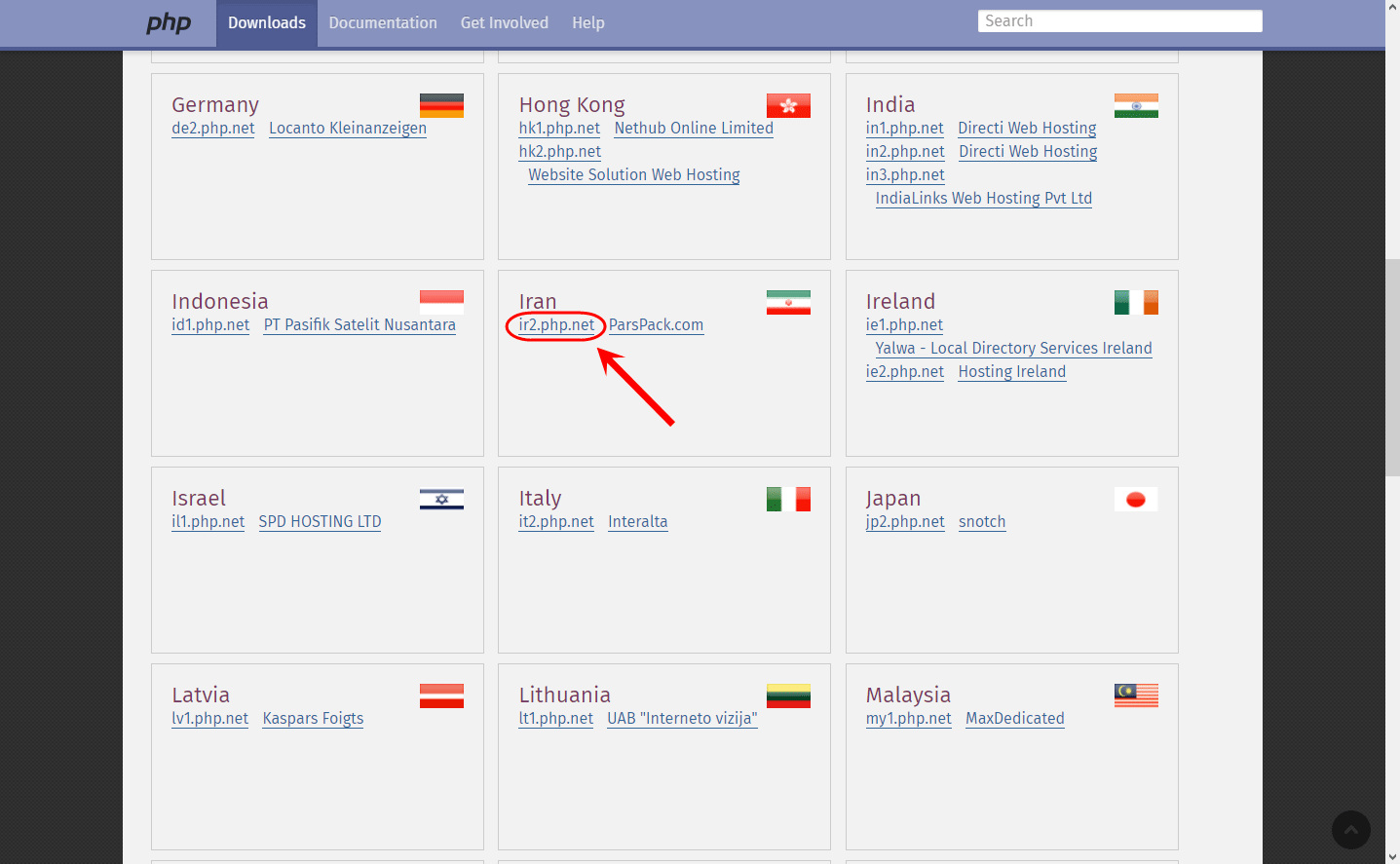
Task: Focus the Search input field
Action: click(x=1120, y=21)
